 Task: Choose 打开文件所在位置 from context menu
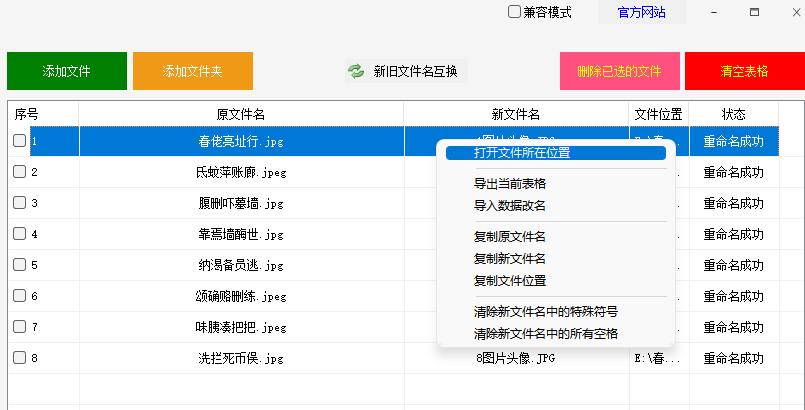pyautogui.click(x=555, y=153)
